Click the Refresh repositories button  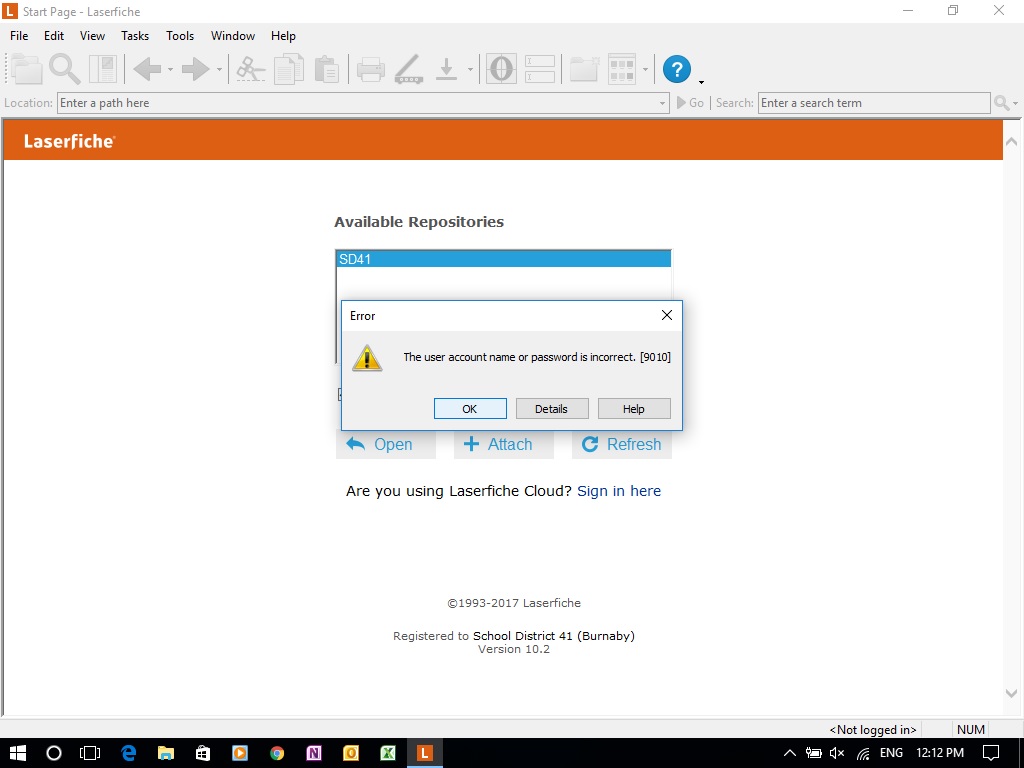pyautogui.click(x=622, y=445)
